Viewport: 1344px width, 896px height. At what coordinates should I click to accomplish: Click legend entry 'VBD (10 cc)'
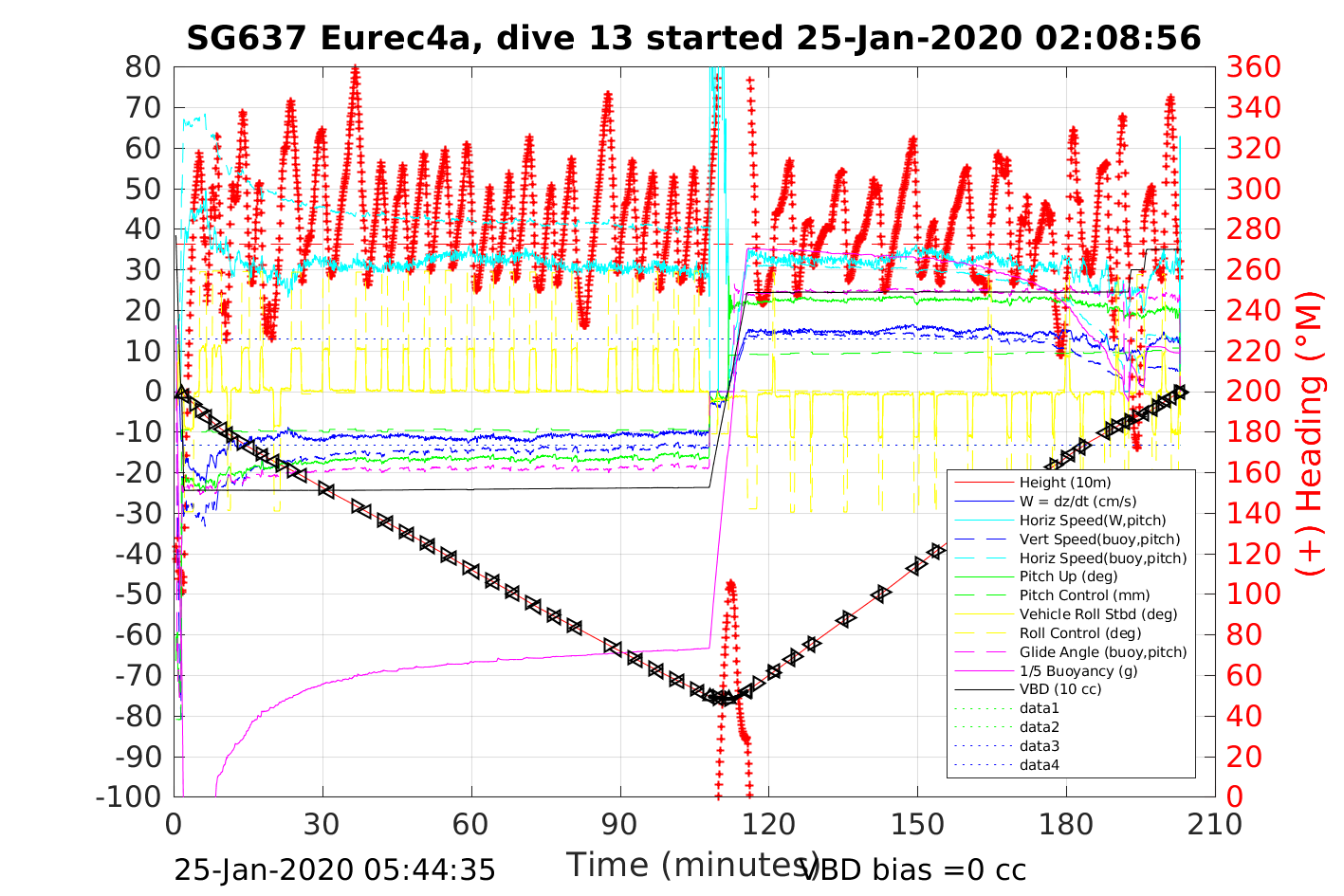[1060, 689]
